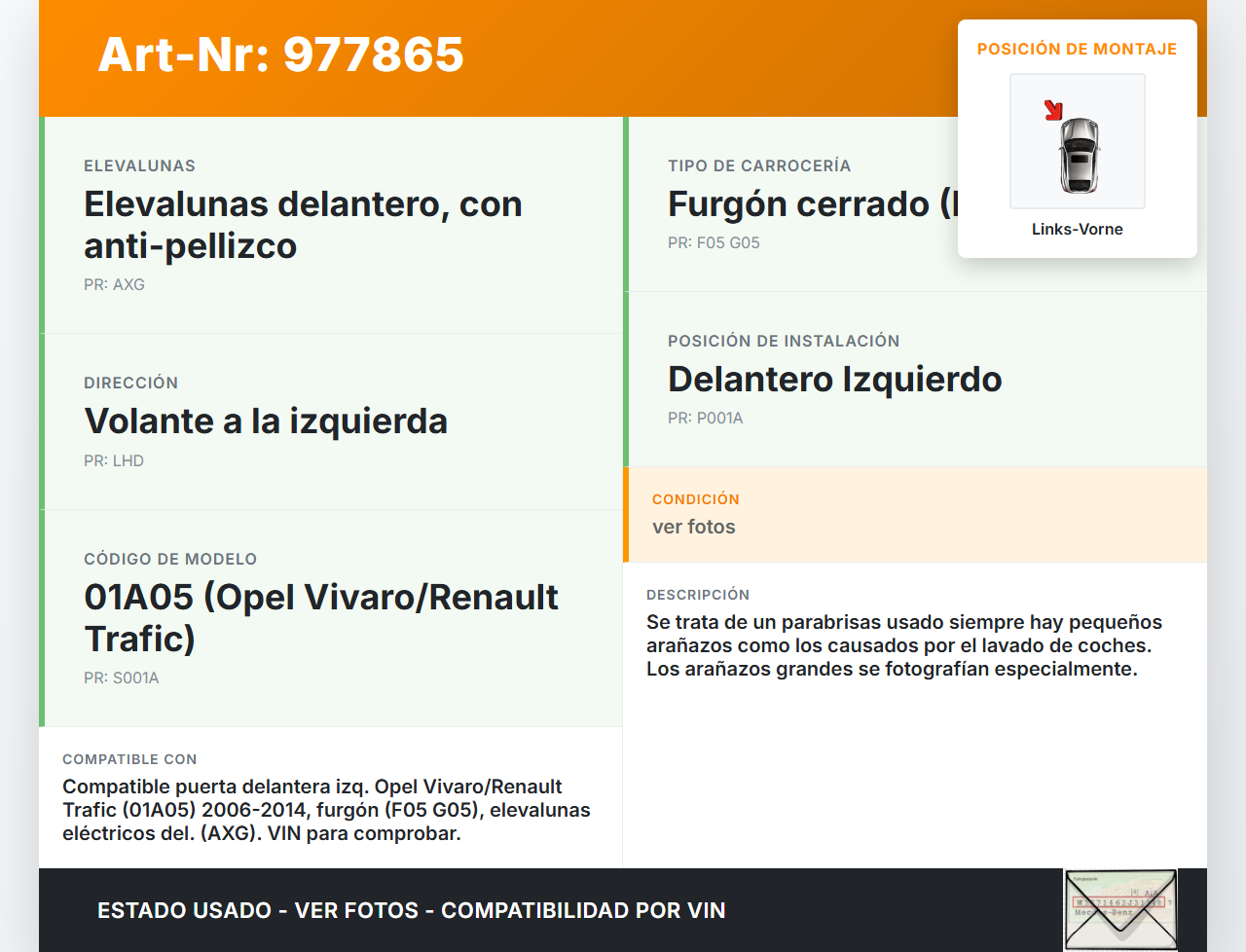The width and height of the screenshot is (1246, 952).
Task: Click the PR: LHD code
Action: pos(114,460)
